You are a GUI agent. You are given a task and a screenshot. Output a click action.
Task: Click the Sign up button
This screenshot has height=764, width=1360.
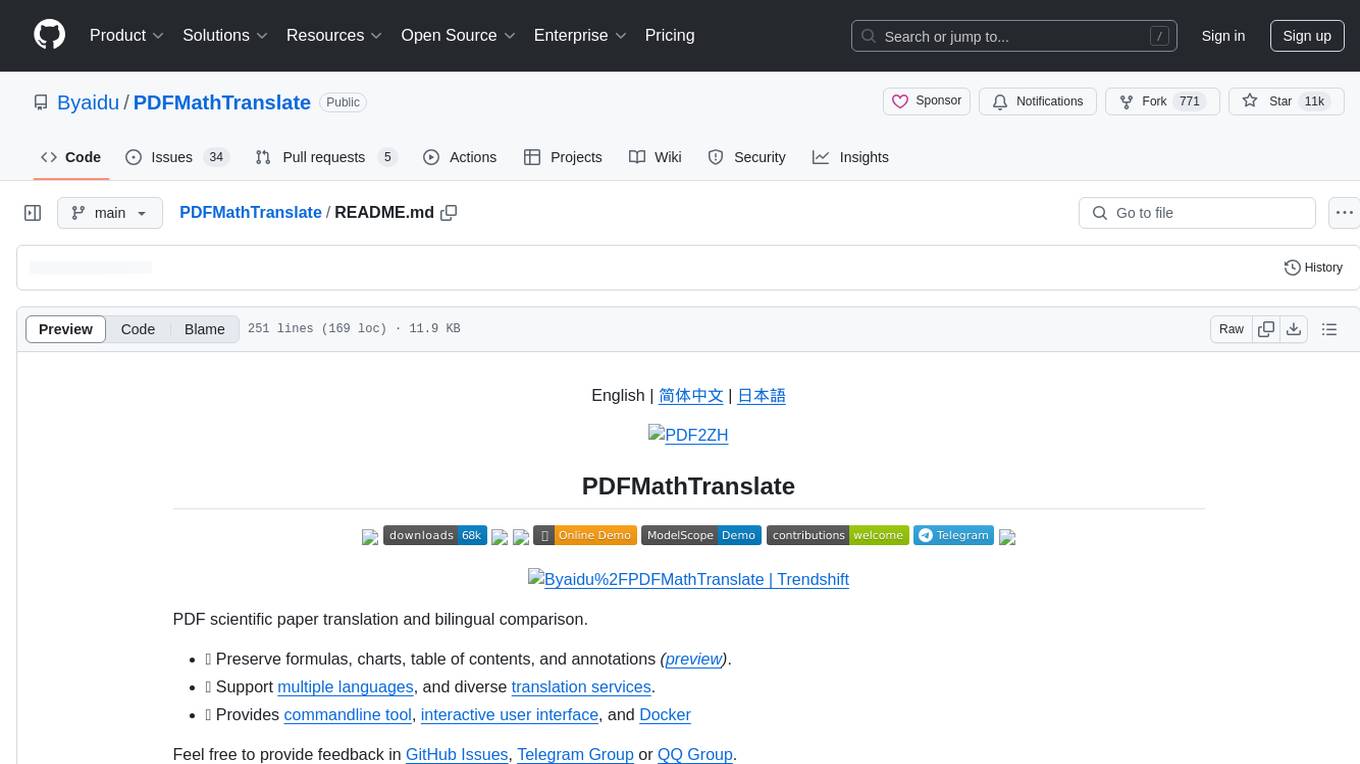click(1307, 36)
